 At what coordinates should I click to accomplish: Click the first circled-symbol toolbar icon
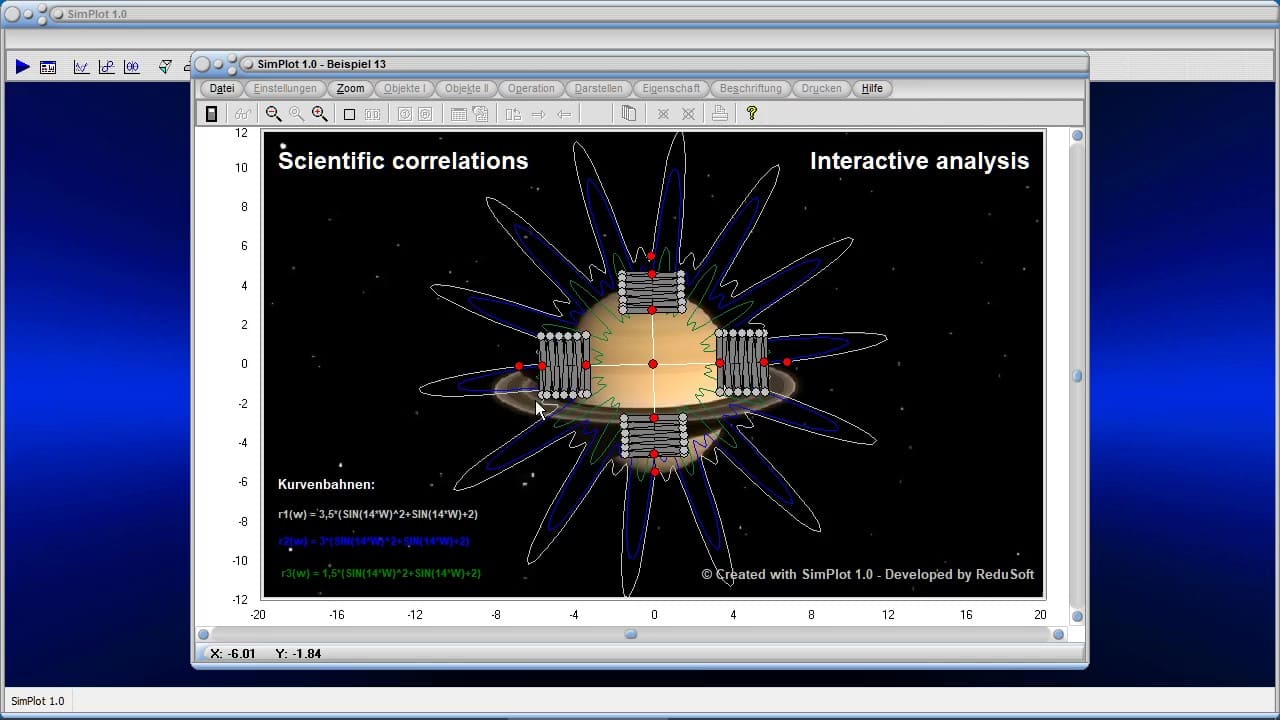404,114
